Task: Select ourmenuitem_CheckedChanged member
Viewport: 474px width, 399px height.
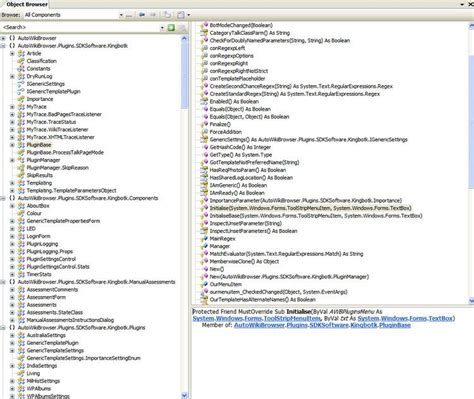Action: point(278,292)
